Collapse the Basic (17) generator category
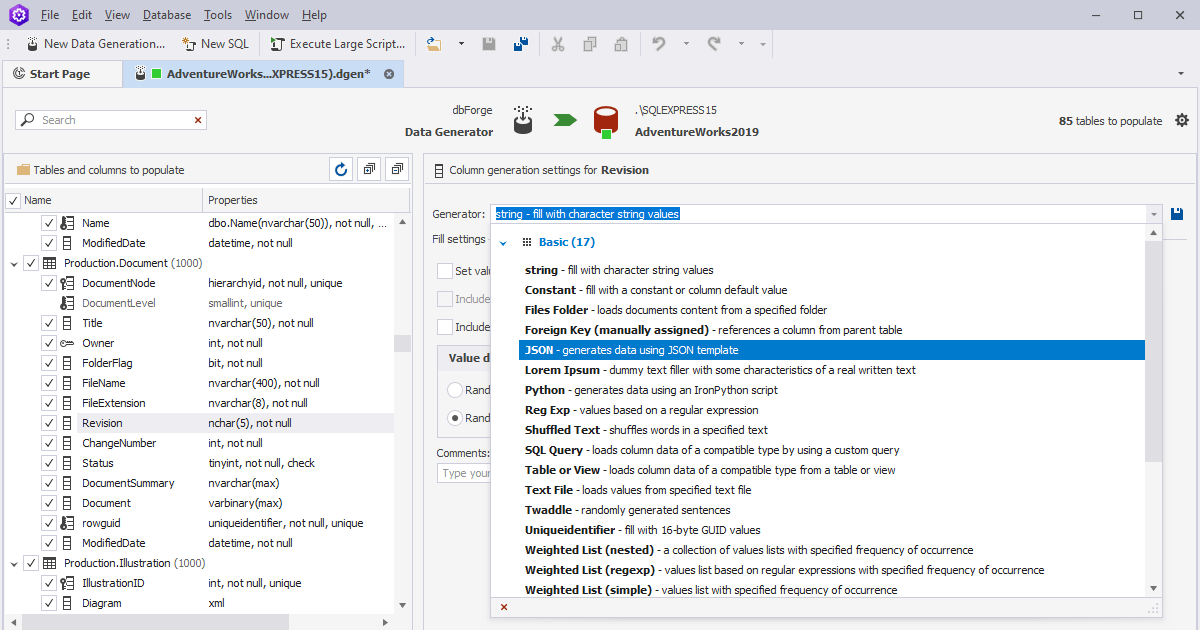Screen dimensions: 1200x630 tap(504, 242)
